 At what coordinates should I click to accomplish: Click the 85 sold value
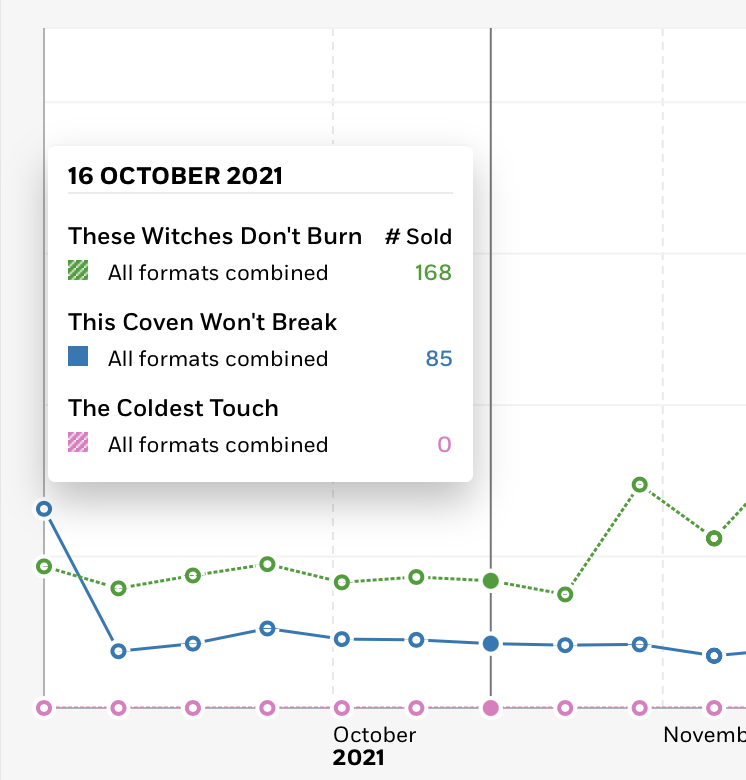point(439,359)
